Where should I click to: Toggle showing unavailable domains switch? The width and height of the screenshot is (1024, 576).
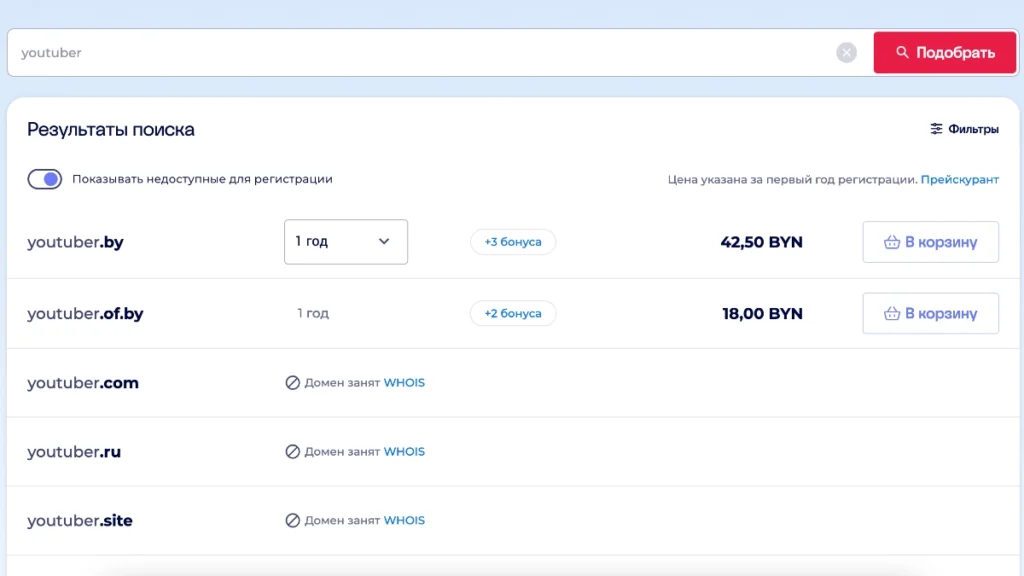click(44, 179)
